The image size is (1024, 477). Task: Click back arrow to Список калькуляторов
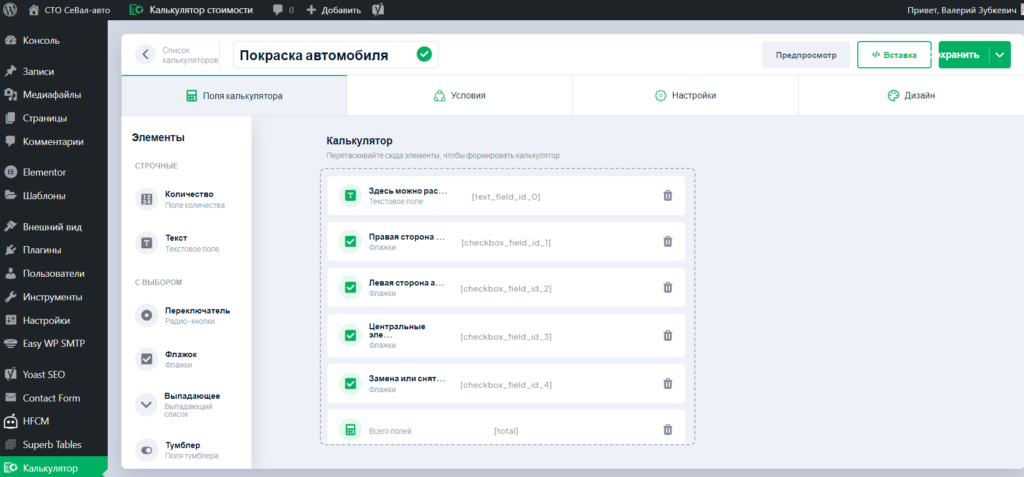145,55
